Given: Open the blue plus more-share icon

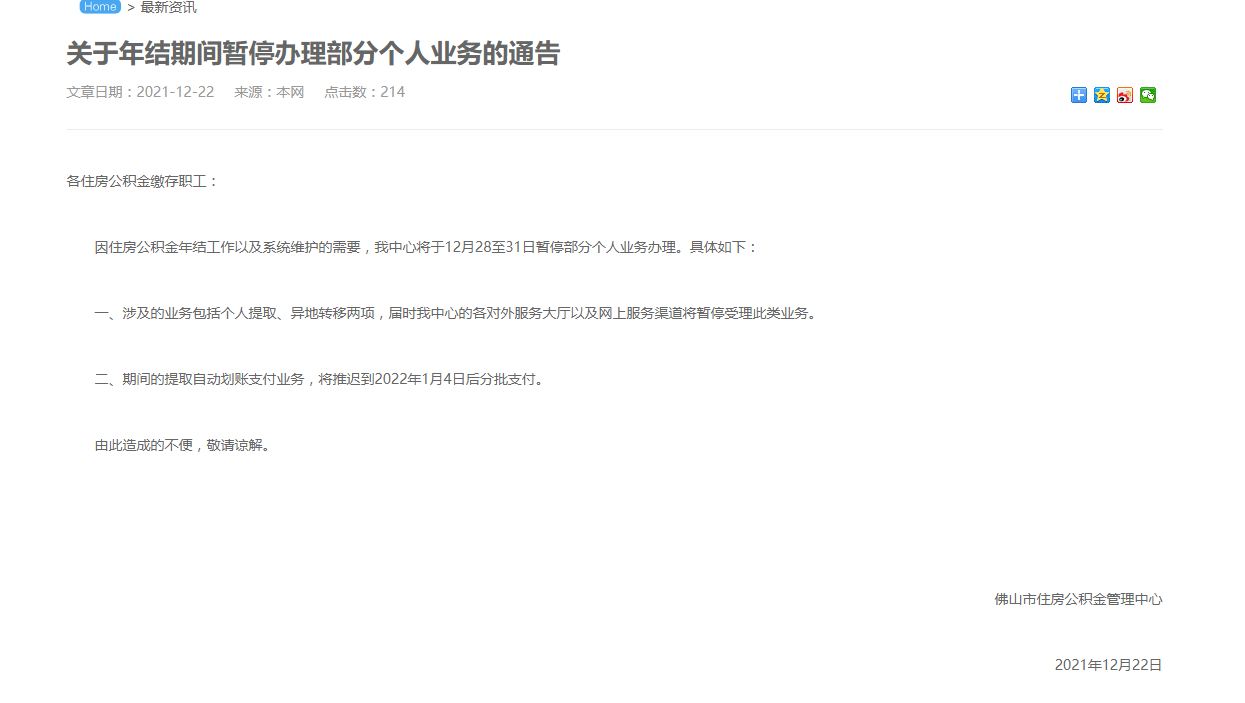Looking at the screenshot, I should click(1079, 95).
